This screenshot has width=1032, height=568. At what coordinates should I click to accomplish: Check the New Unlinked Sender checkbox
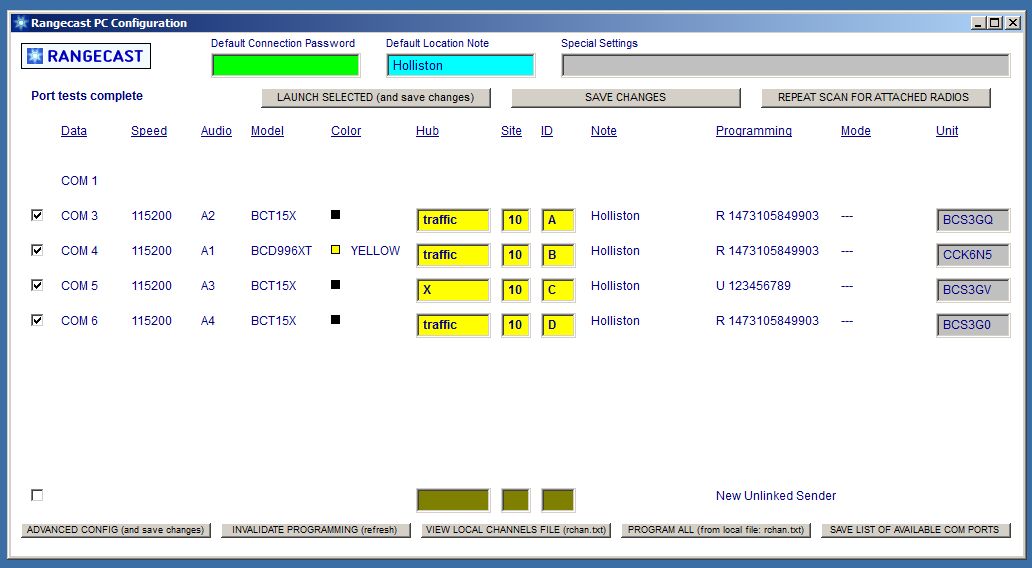(x=37, y=495)
